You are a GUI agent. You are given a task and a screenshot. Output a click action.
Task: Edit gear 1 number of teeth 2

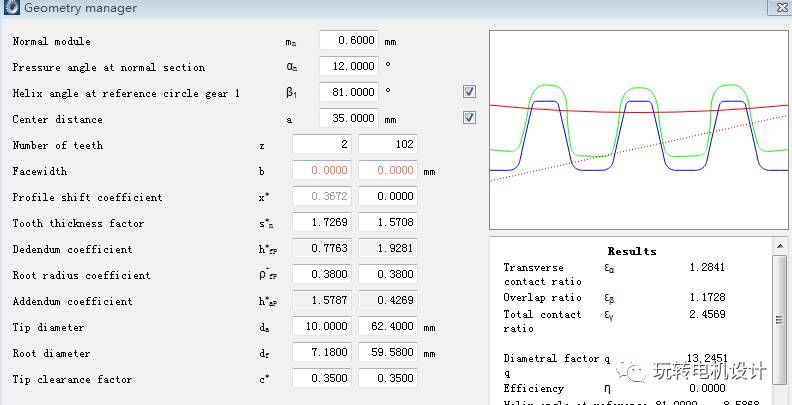322,144
